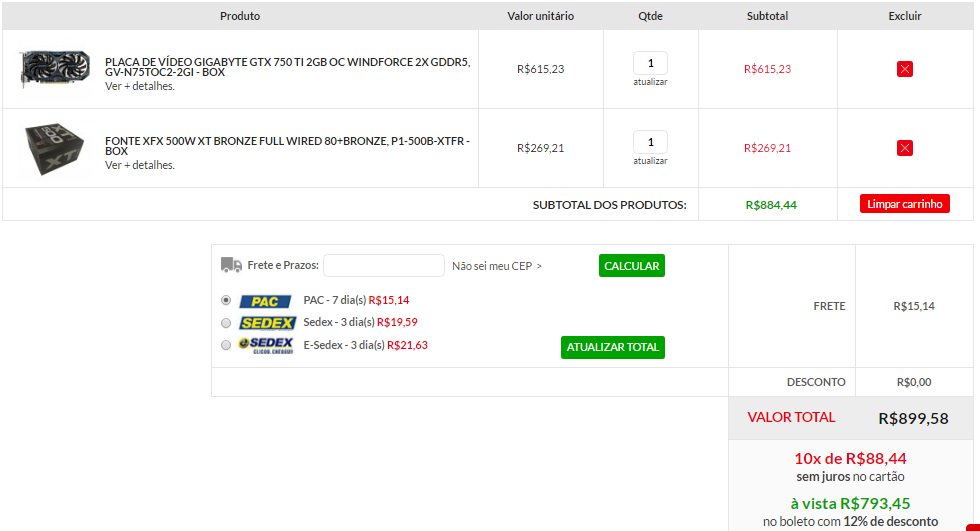Open the Fonte XFX 500W product title
The width and height of the screenshot is (980, 531).
point(288,146)
